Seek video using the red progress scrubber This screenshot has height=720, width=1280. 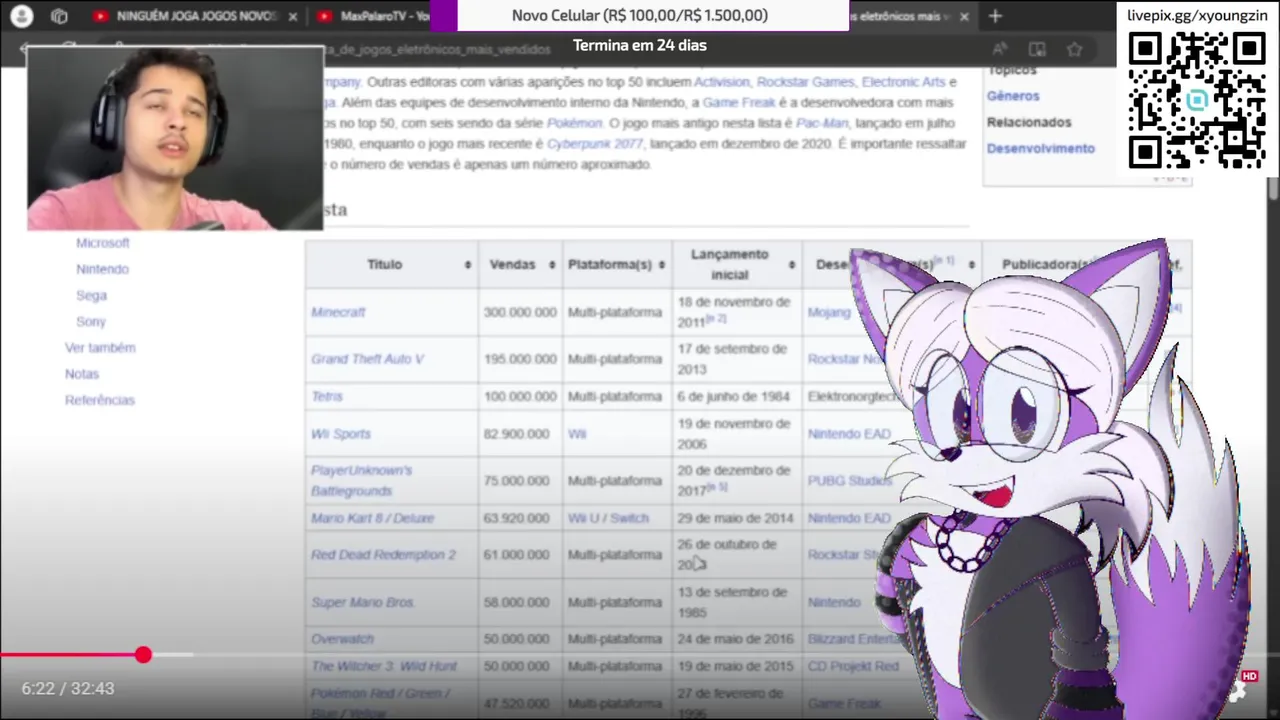(143, 655)
